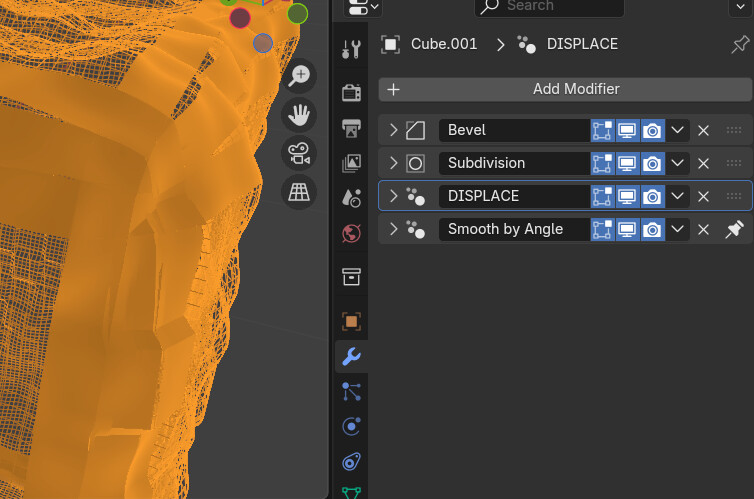The image size is (754, 499).
Task: Open the World properties tab
Action: pyautogui.click(x=352, y=234)
